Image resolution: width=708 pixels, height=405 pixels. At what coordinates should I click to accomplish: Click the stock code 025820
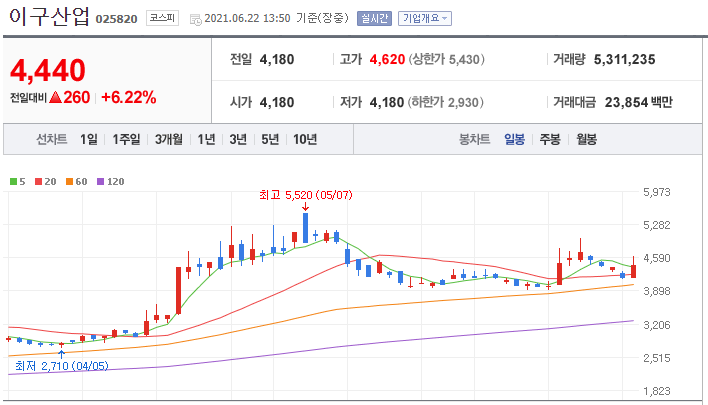click(116, 19)
